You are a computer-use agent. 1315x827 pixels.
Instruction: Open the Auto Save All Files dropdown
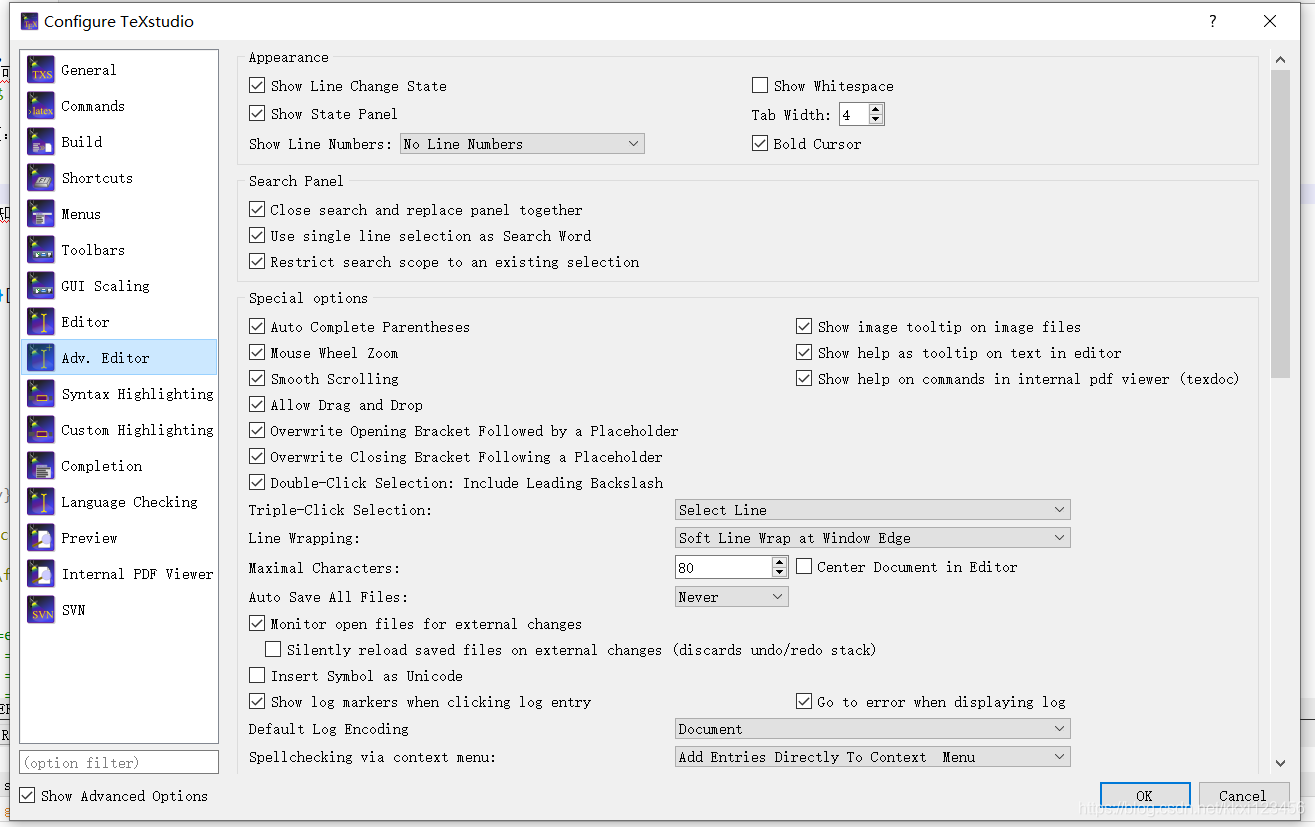pos(731,595)
